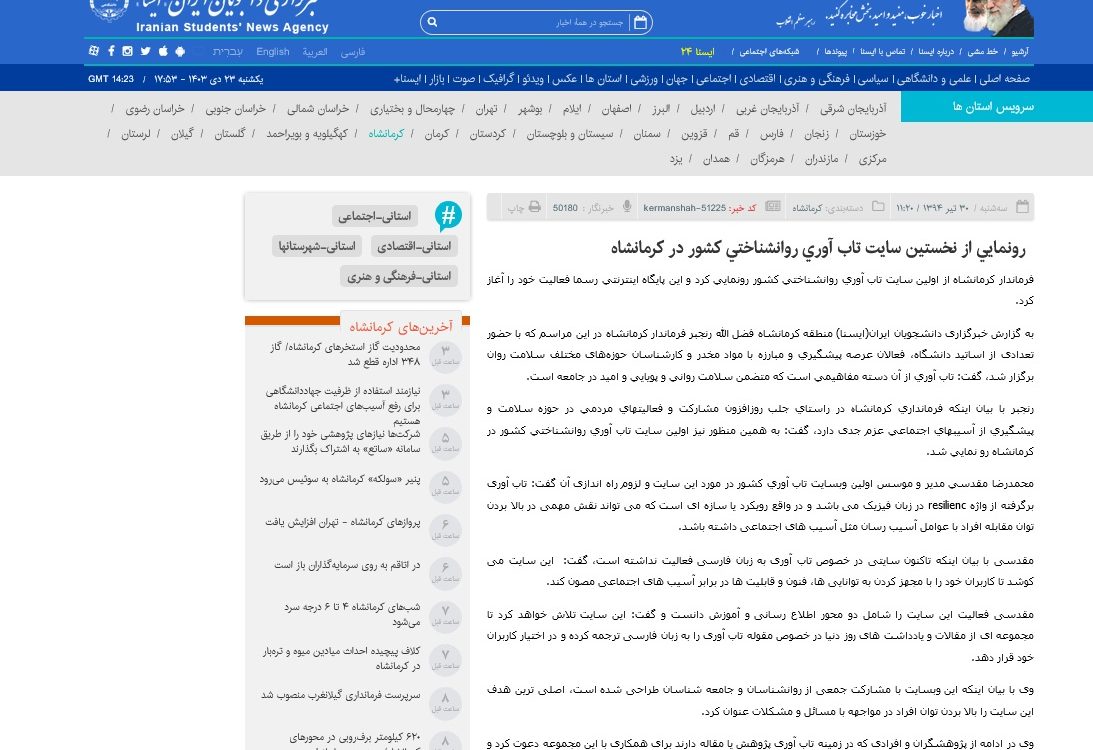Viewport: 1093px width, 750px height.
Task: Switch language to Hebrew עברית
Action: [x=227, y=52]
